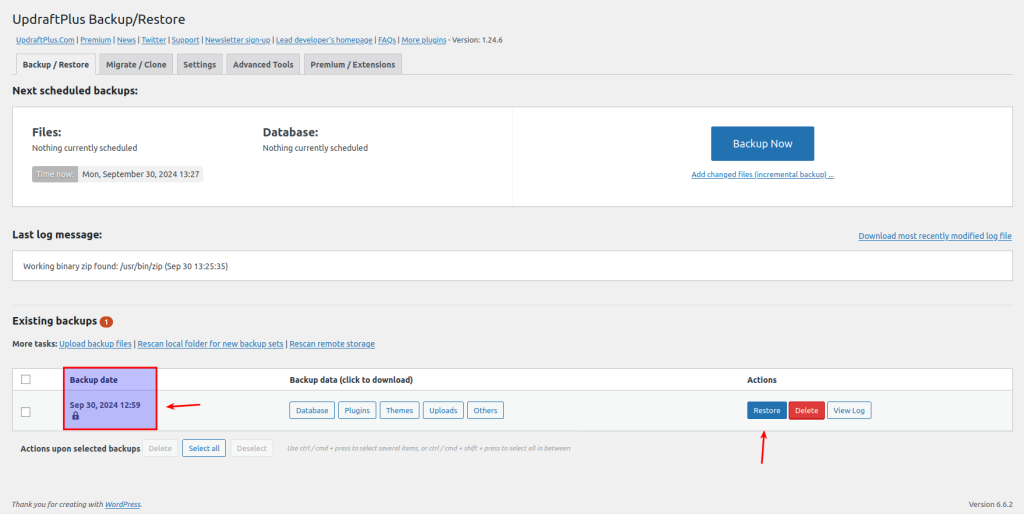Go to the Advanced Tools tab
The height and width of the screenshot is (514, 1024).
point(263,65)
